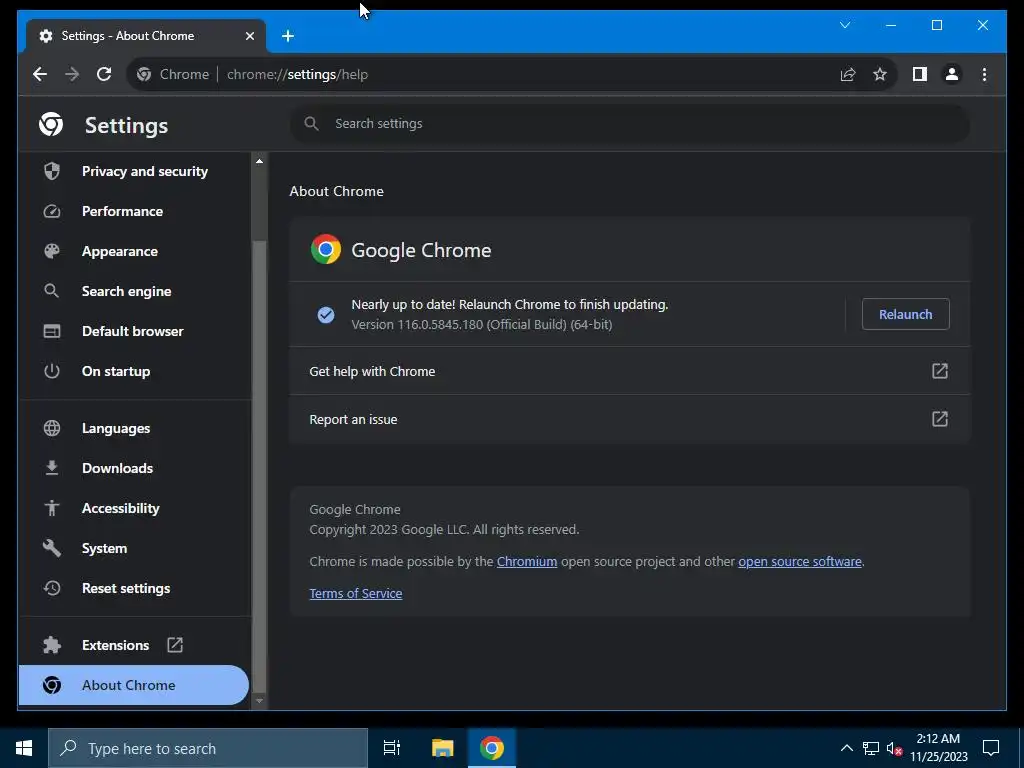Reload the current page
The height and width of the screenshot is (768, 1024).
point(104,74)
